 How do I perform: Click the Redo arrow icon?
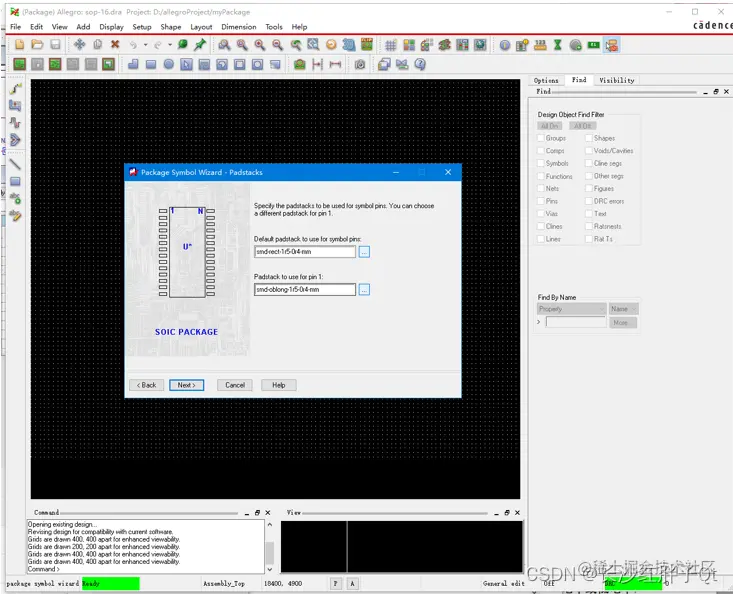(x=158, y=45)
